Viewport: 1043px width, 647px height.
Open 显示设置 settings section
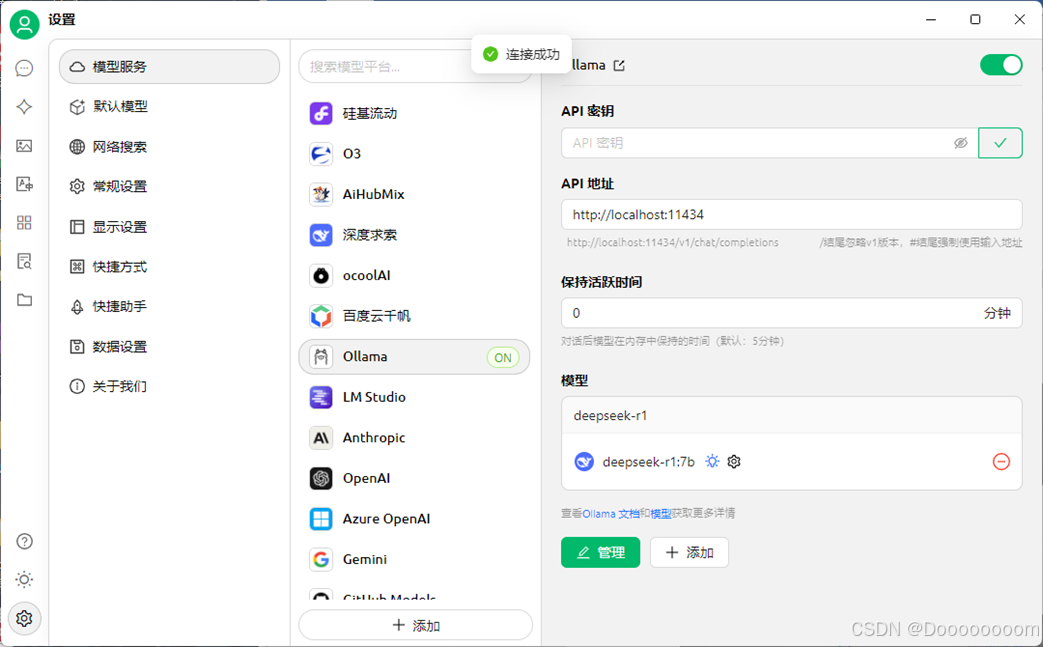pyautogui.click(x=170, y=227)
